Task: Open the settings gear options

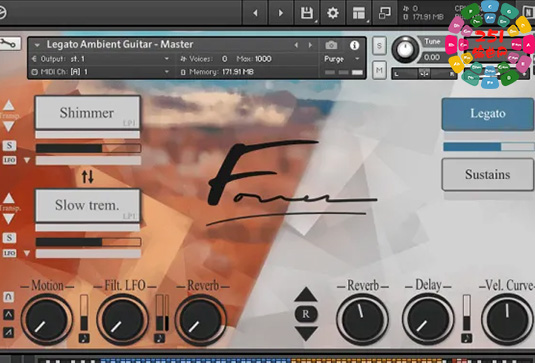Action: (x=333, y=13)
